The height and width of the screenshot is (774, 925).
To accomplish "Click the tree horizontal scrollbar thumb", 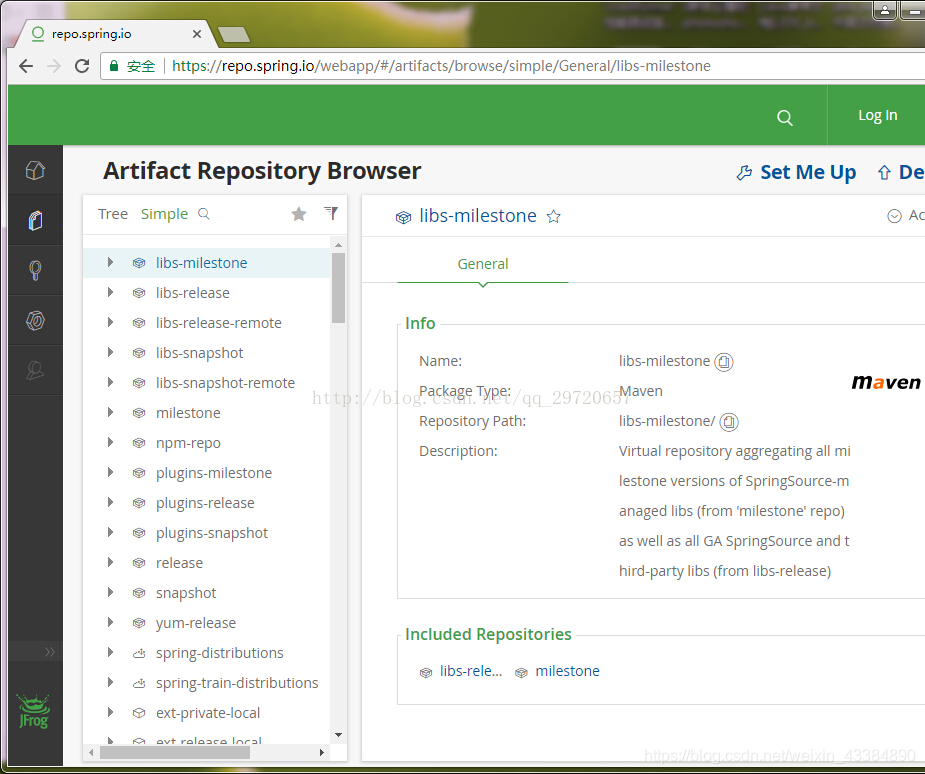I will coord(175,753).
